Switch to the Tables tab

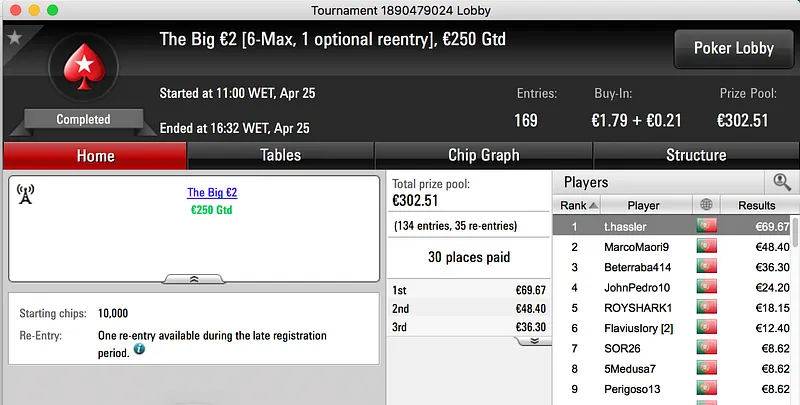coord(280,155)
